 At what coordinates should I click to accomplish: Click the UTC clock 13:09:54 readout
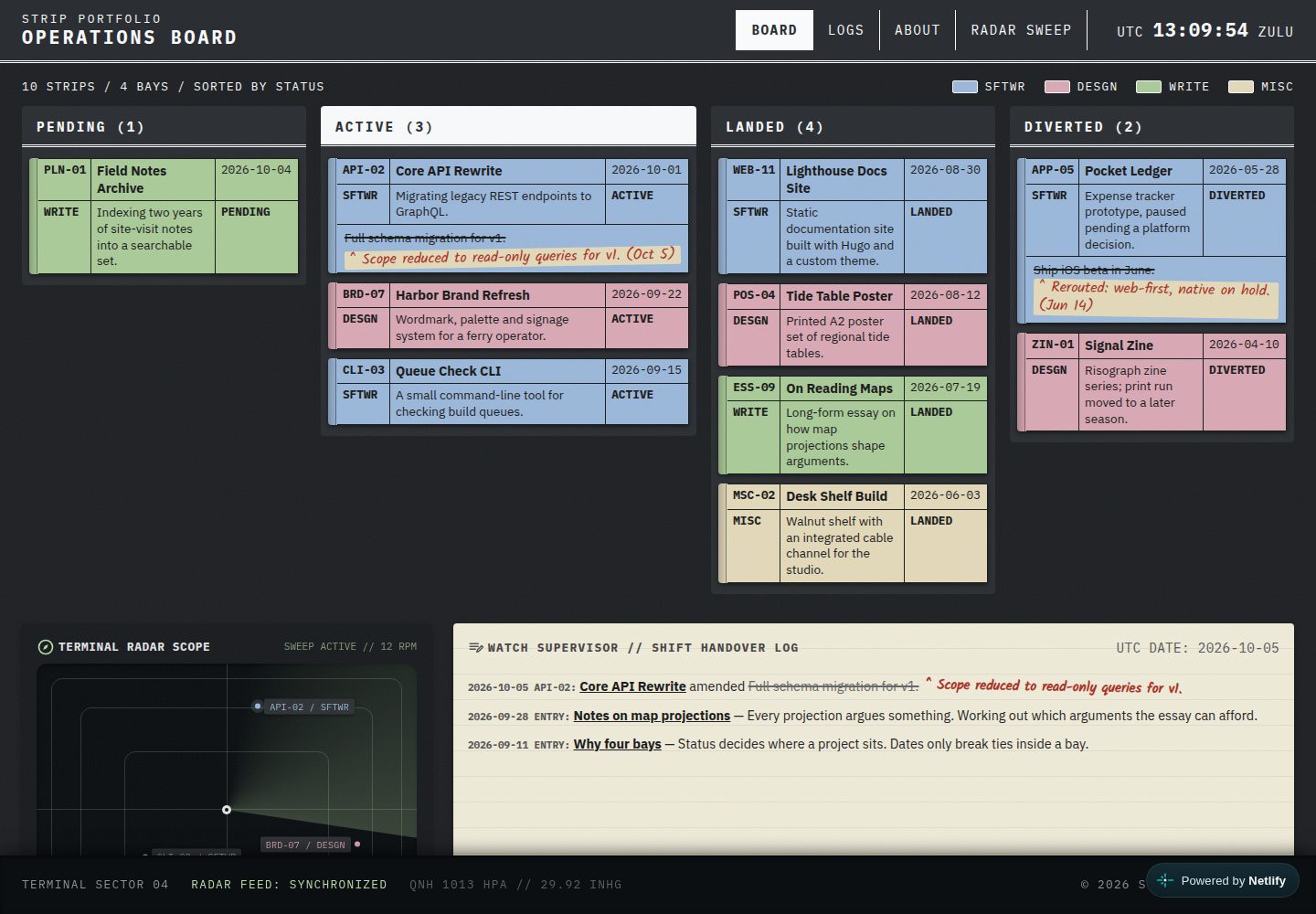(x=1200, y=30)
